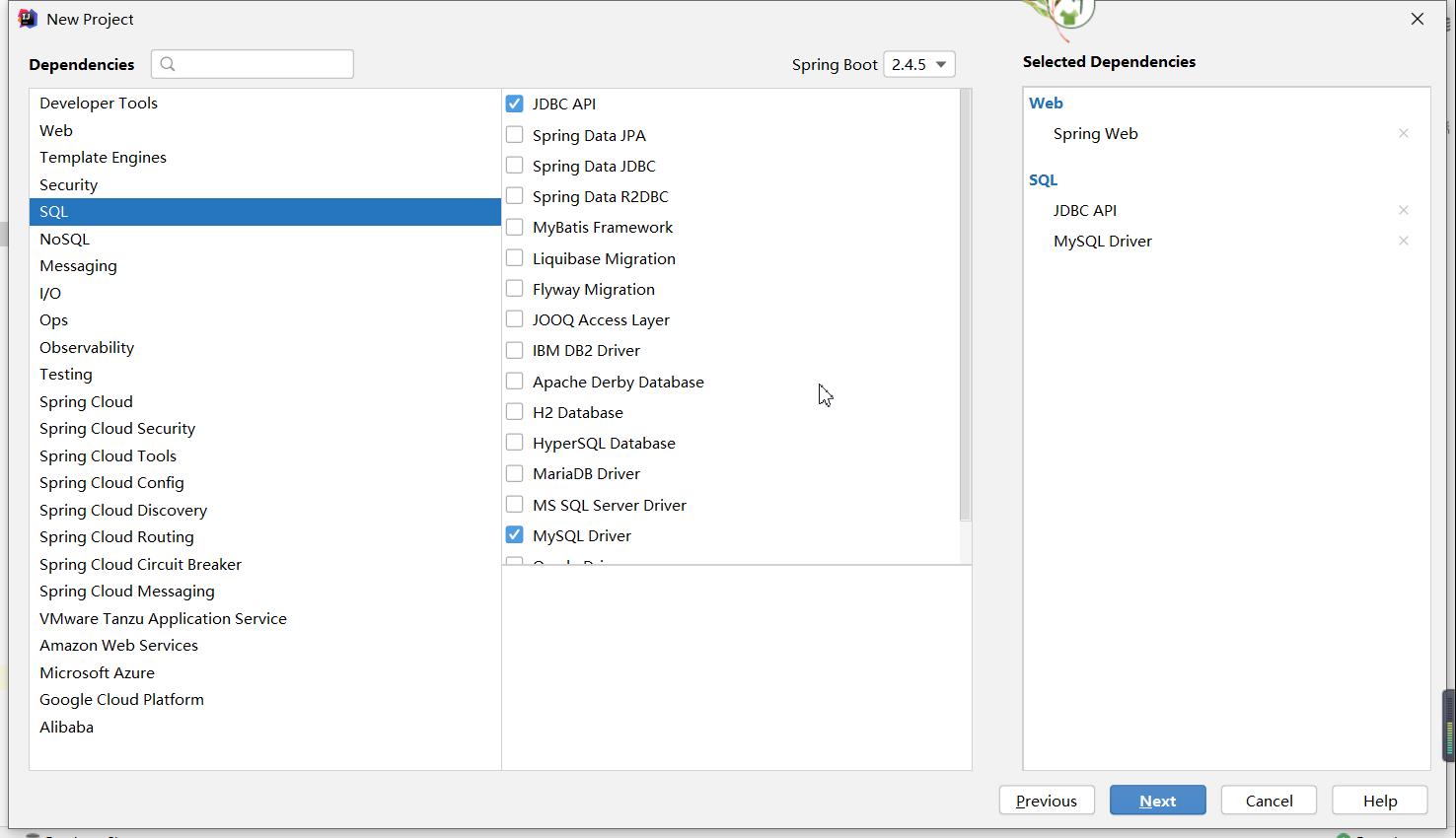The height and width of the screenshot is (838, 1456).
Task: Remove MySQL Driver from selected dependencies
Action: pos(1403,241)
